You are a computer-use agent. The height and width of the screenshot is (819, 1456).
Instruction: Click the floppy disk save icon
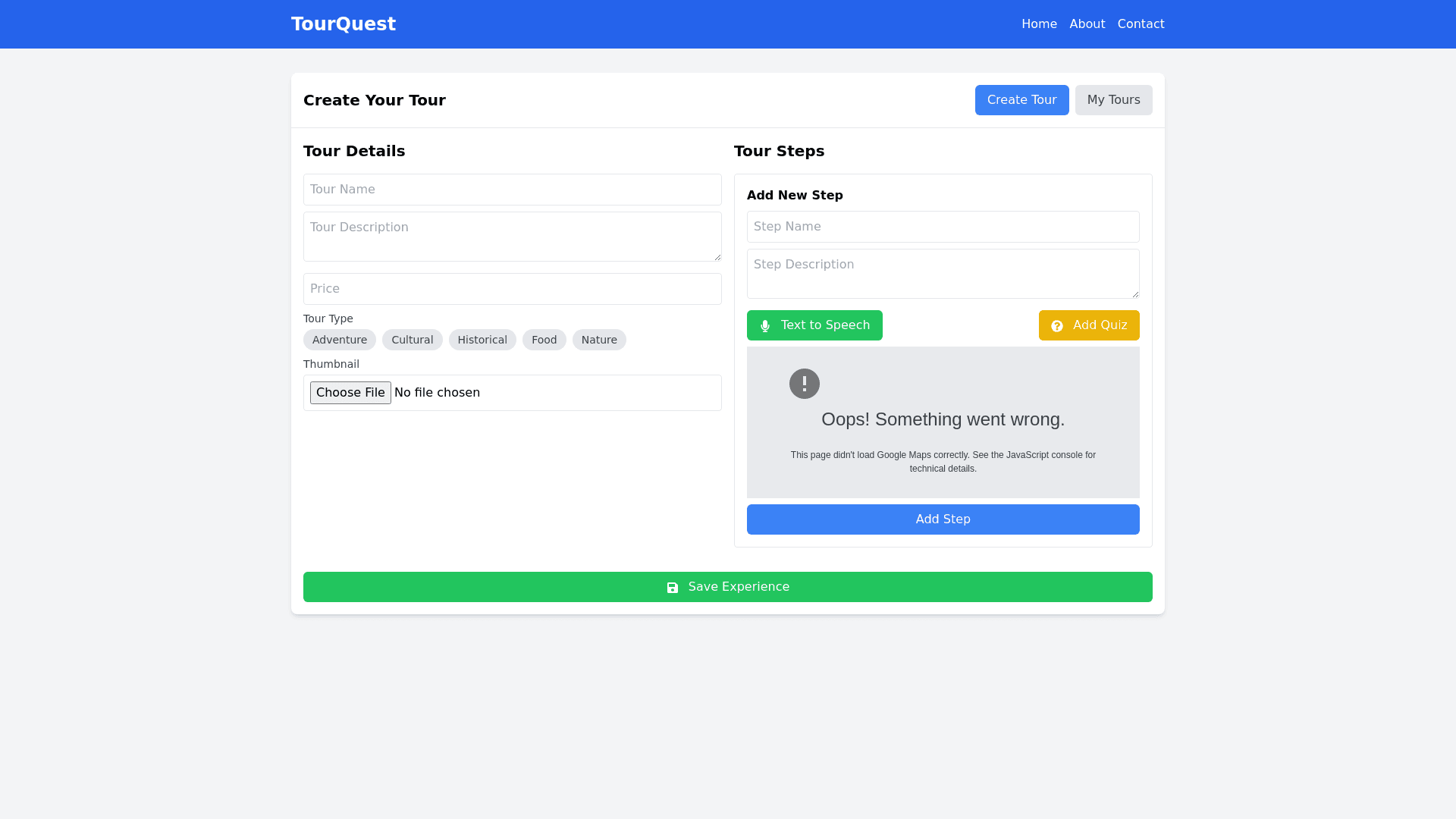(673, 588)
